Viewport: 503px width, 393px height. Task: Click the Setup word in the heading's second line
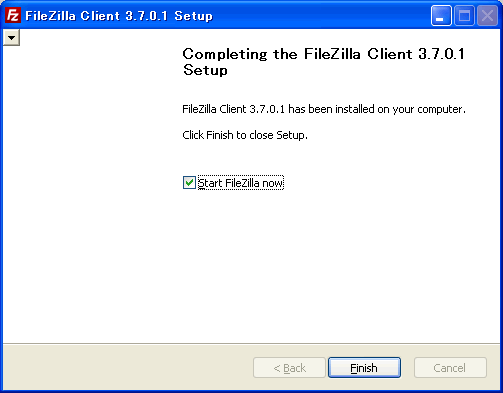click(205, 70)
